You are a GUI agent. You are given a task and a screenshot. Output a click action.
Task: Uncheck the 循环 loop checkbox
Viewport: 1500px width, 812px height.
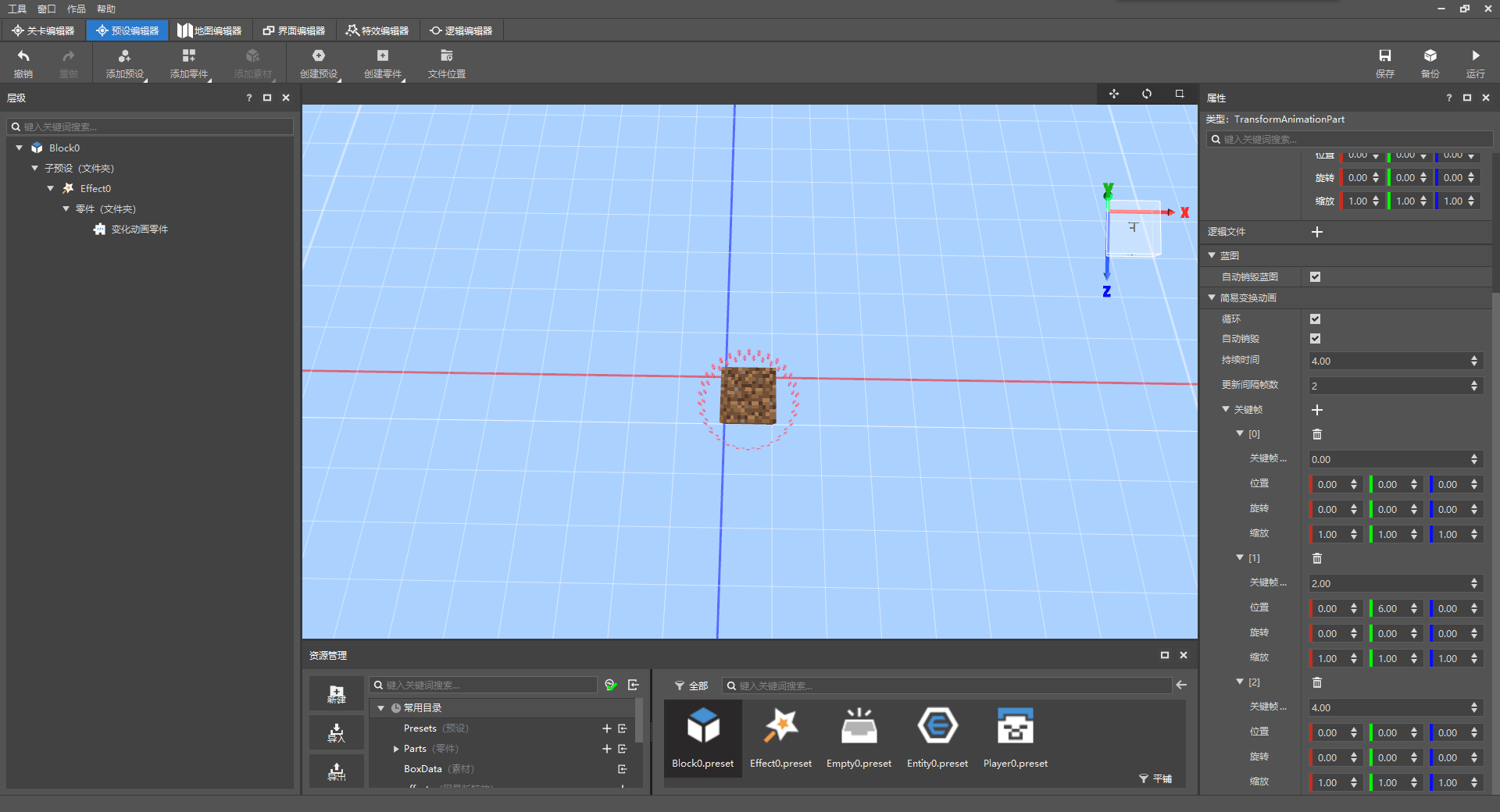point(1316,319)
